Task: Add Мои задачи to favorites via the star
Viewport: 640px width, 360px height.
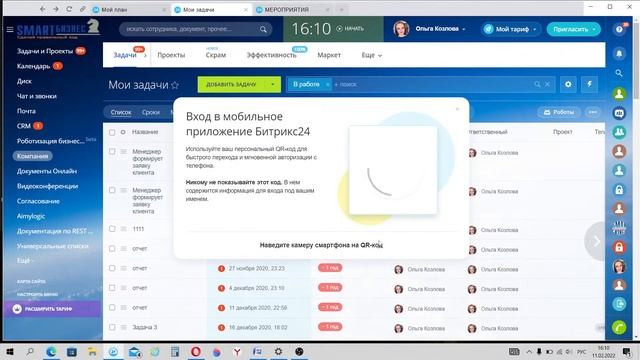Action: [x=175, y=85]
